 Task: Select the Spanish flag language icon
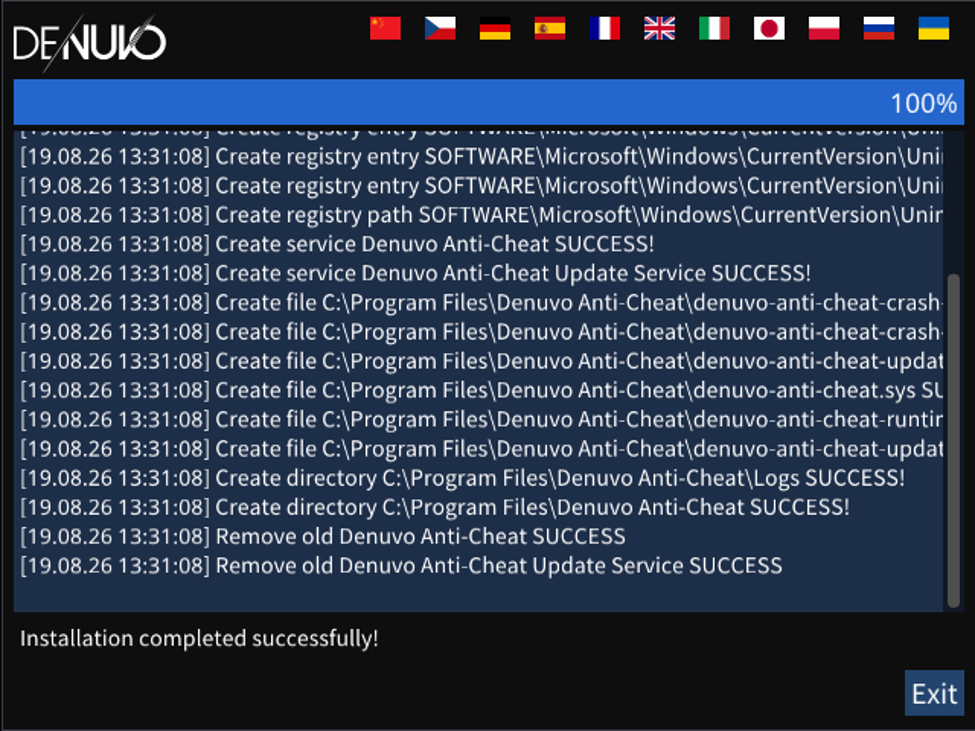coord(550,28)
